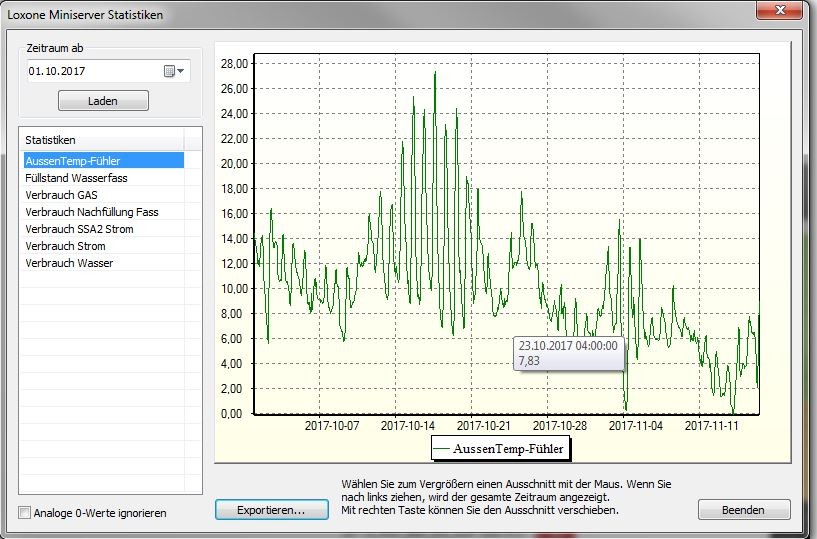Enable Analoge 0-Werte ignorieren checkbox
Screen dimensions: 817x539
(x=25, y=513)
